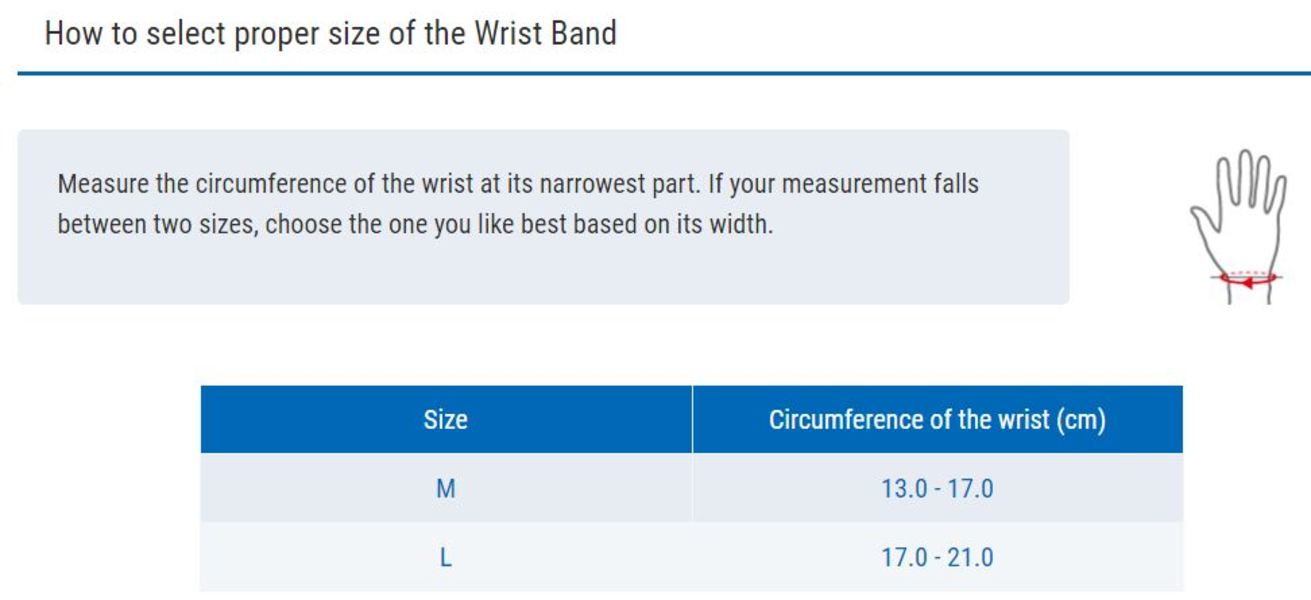Screen dimensions: 1311x600
Task: Select the L size cell
Action: pyautogui.click(x=445, y=557)
